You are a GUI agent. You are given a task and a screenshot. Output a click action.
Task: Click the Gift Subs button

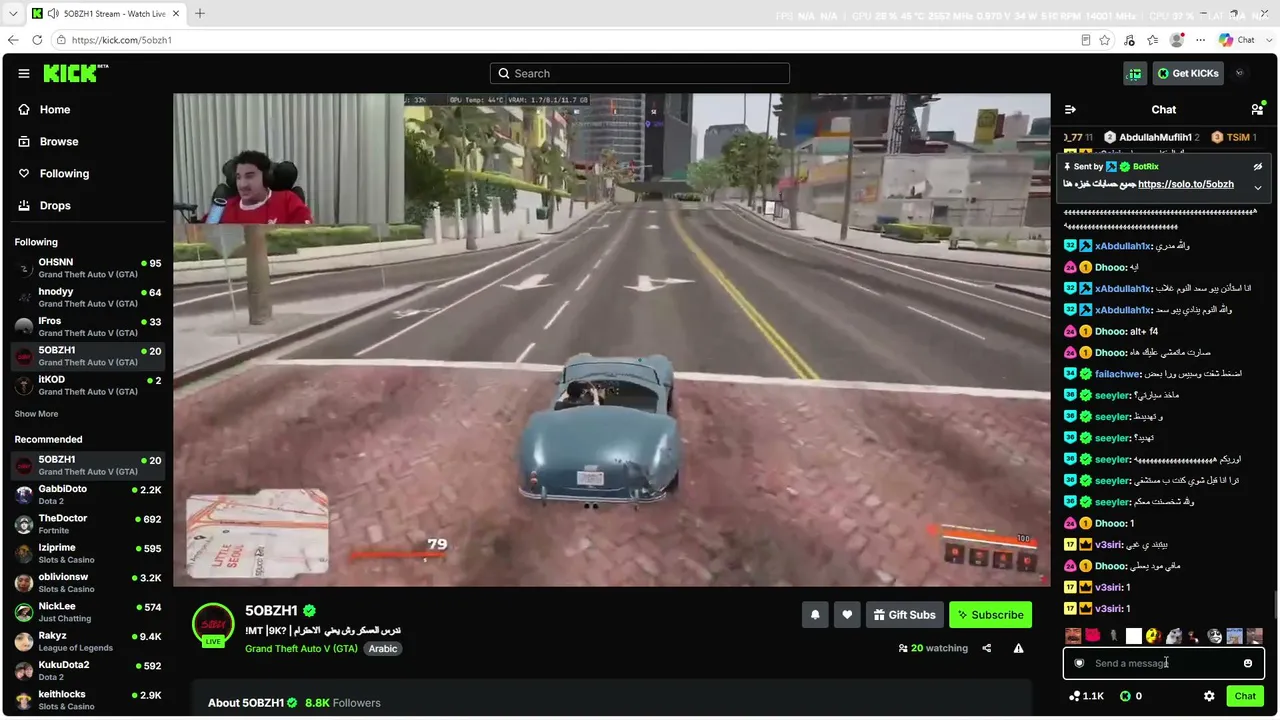pos(904,615)
